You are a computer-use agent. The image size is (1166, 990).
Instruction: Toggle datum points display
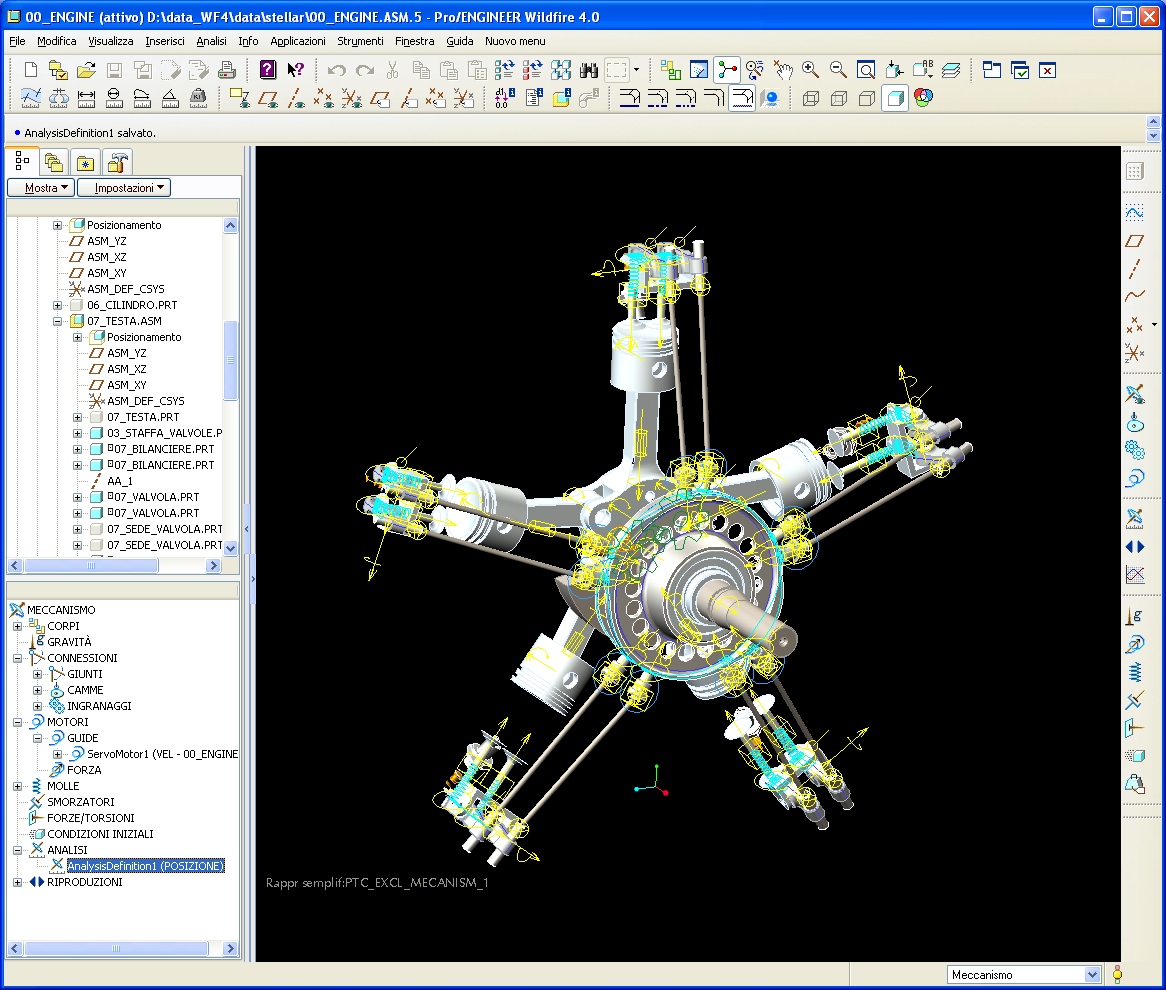323,97
